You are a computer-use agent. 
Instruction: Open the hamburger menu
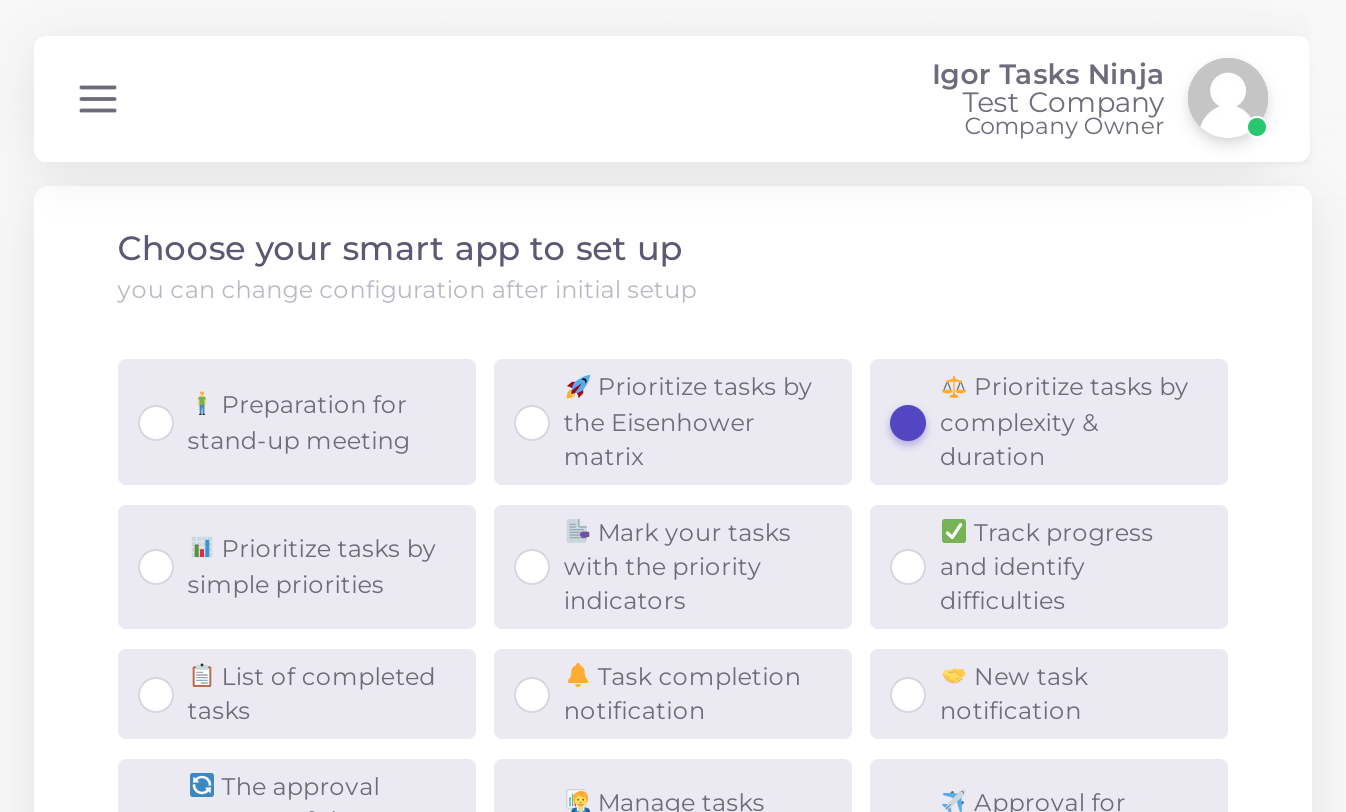98,99
